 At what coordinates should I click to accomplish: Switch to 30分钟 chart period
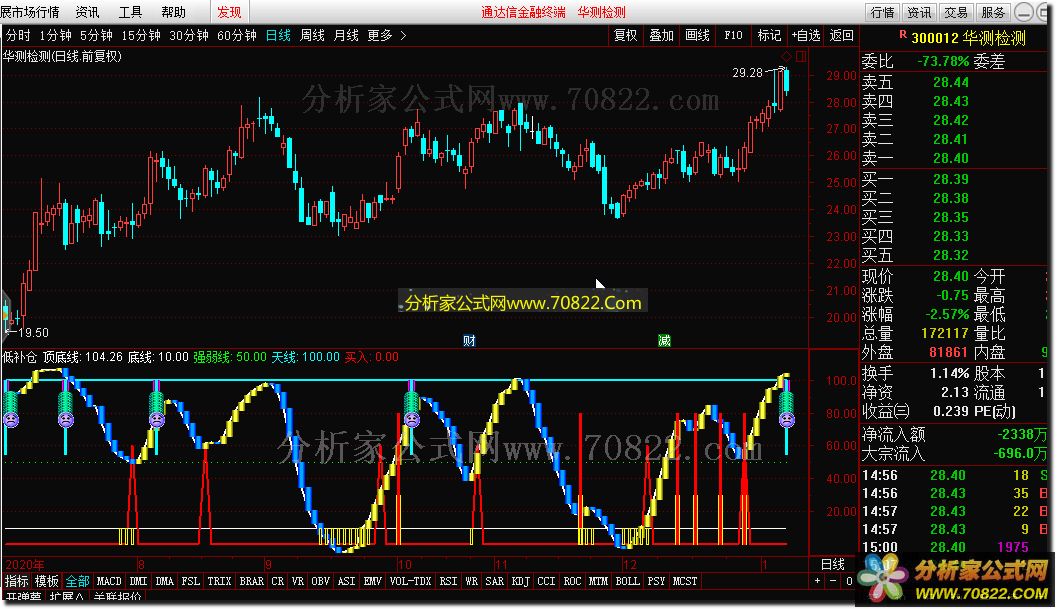click(x=189, y=35)
